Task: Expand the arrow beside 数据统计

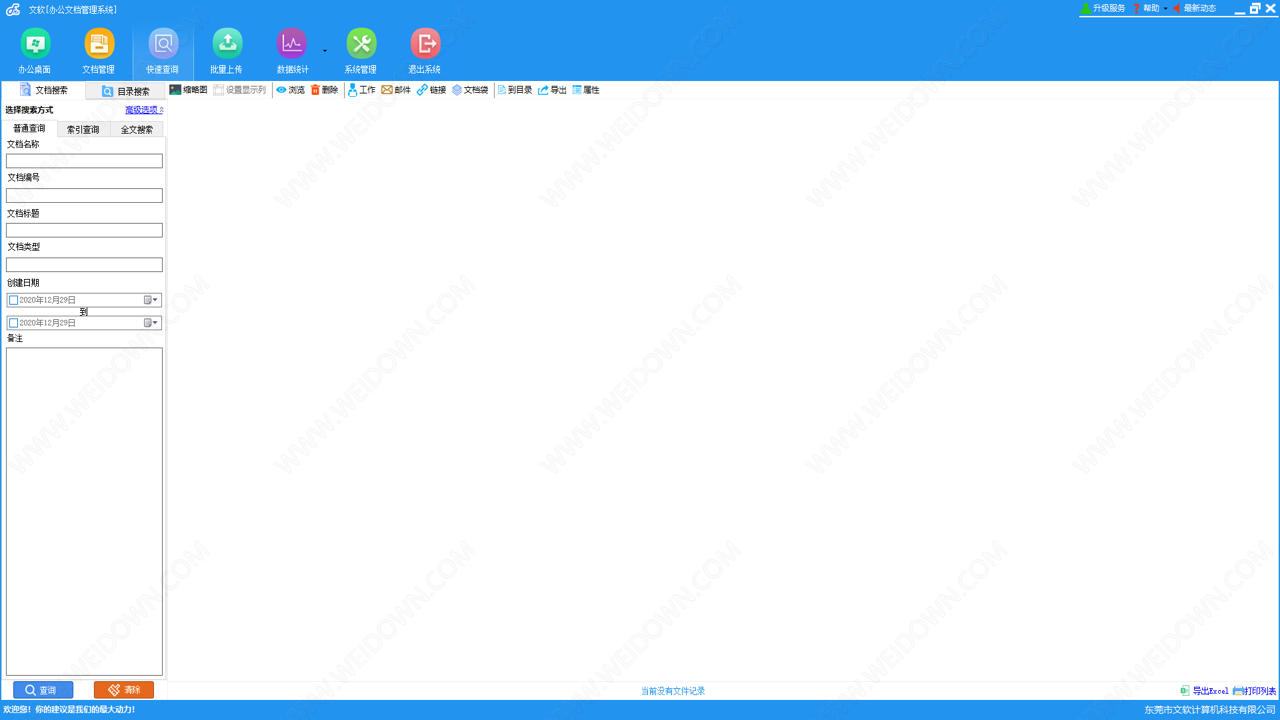Action: tap(325, 51)
